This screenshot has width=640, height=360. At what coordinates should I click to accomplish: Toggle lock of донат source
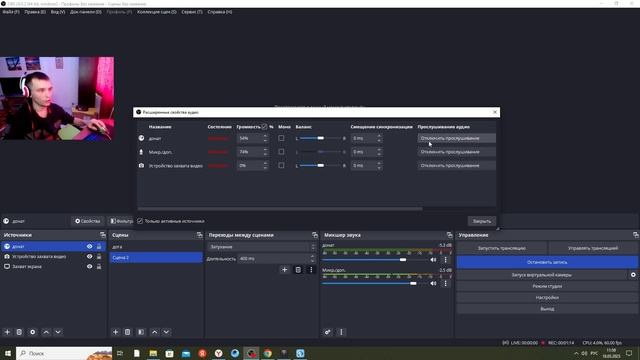99,247
